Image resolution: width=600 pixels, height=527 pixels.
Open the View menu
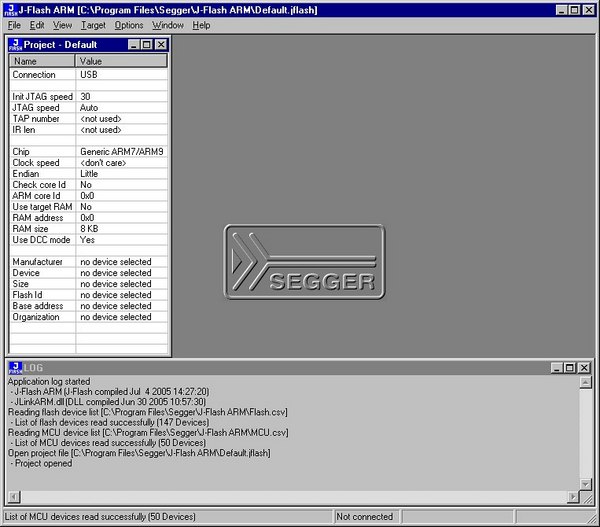pos(62,25)
